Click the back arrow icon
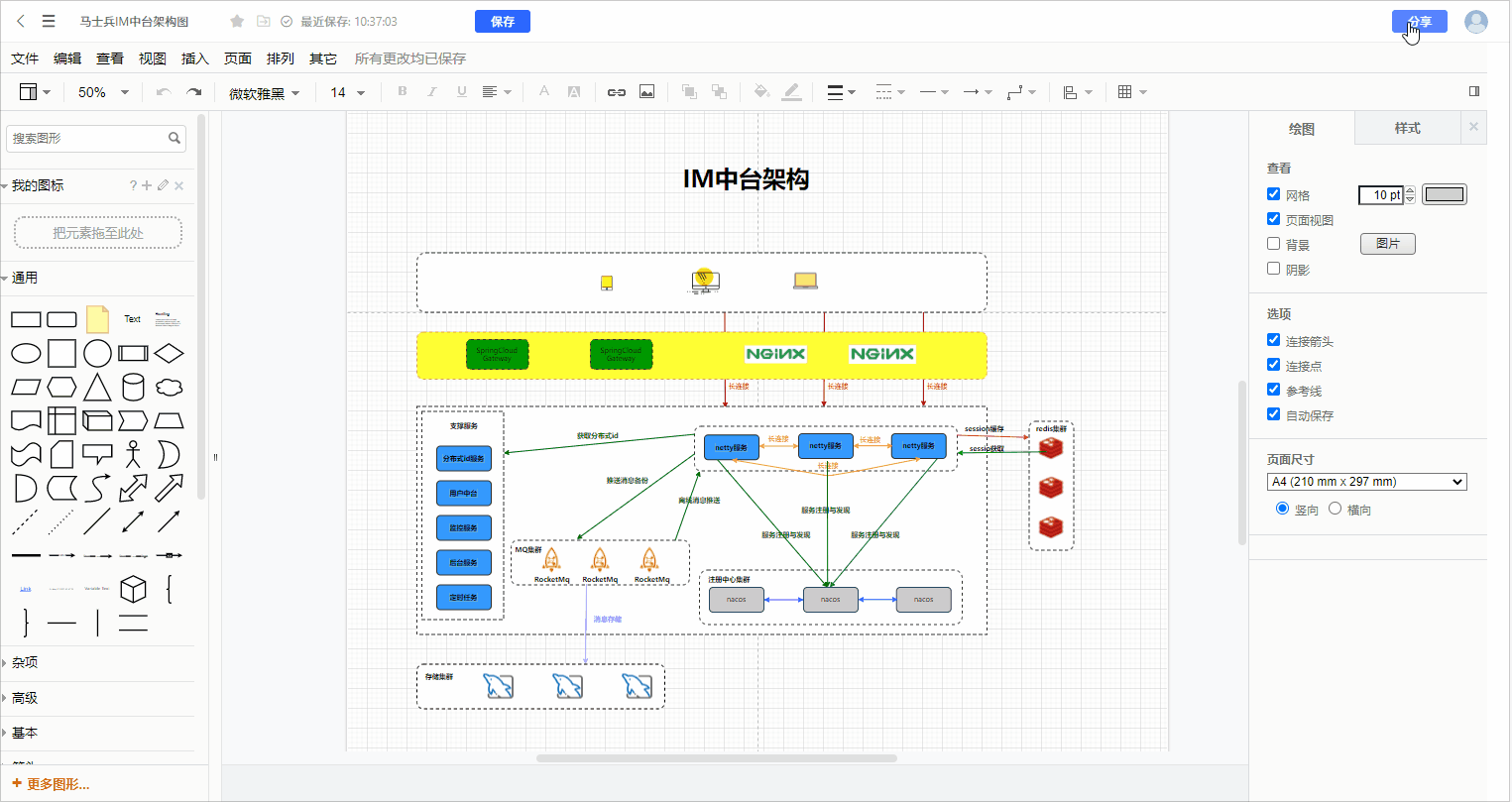 coord(21,21)
